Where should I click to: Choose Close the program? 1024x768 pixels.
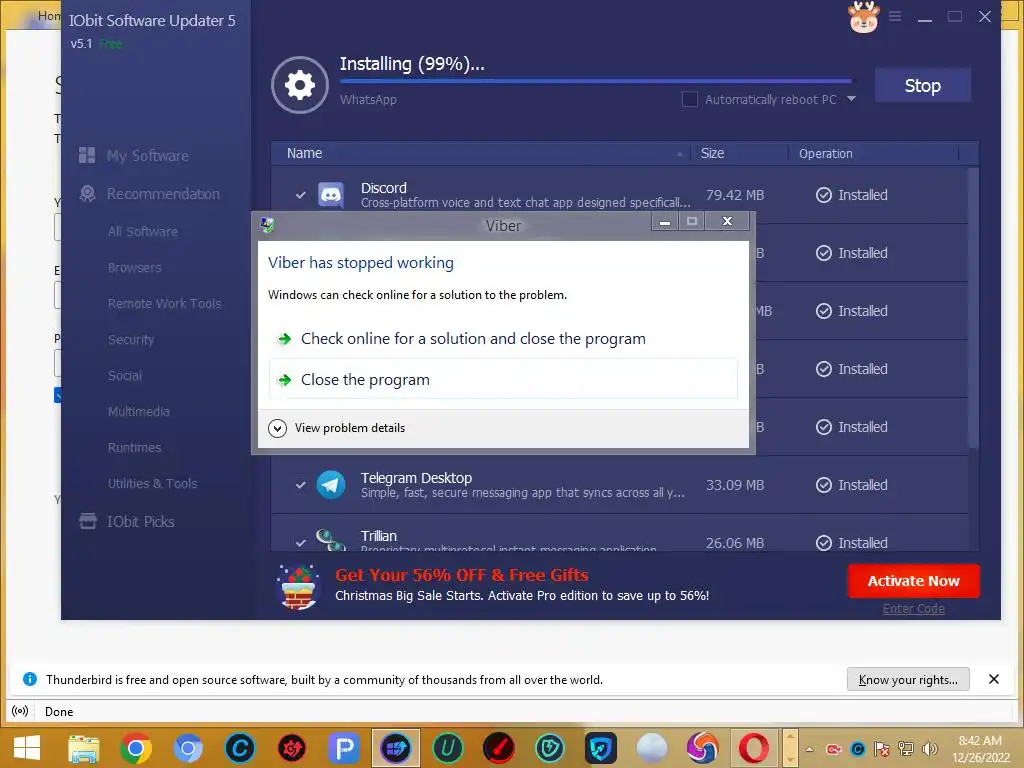[x=503, y=379]
